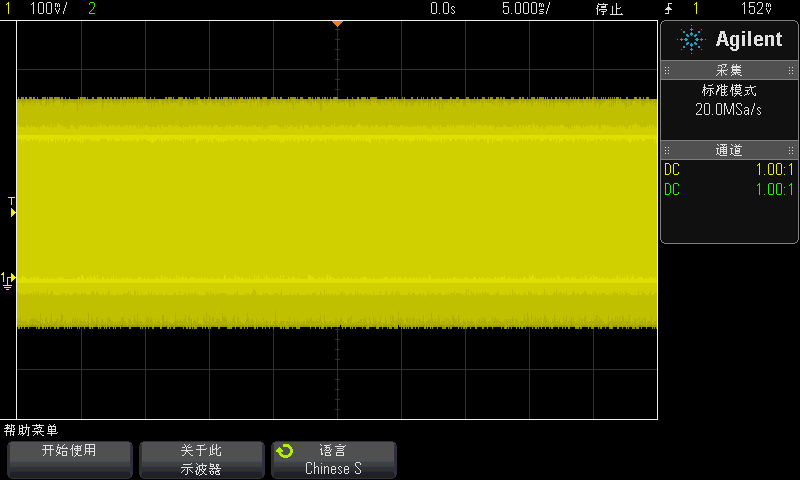Click the 0.0s horizontal delay readout
Image resolution: width=800 pixels, height=480 pixels.
pyautogui.click(x=442, y=9)
